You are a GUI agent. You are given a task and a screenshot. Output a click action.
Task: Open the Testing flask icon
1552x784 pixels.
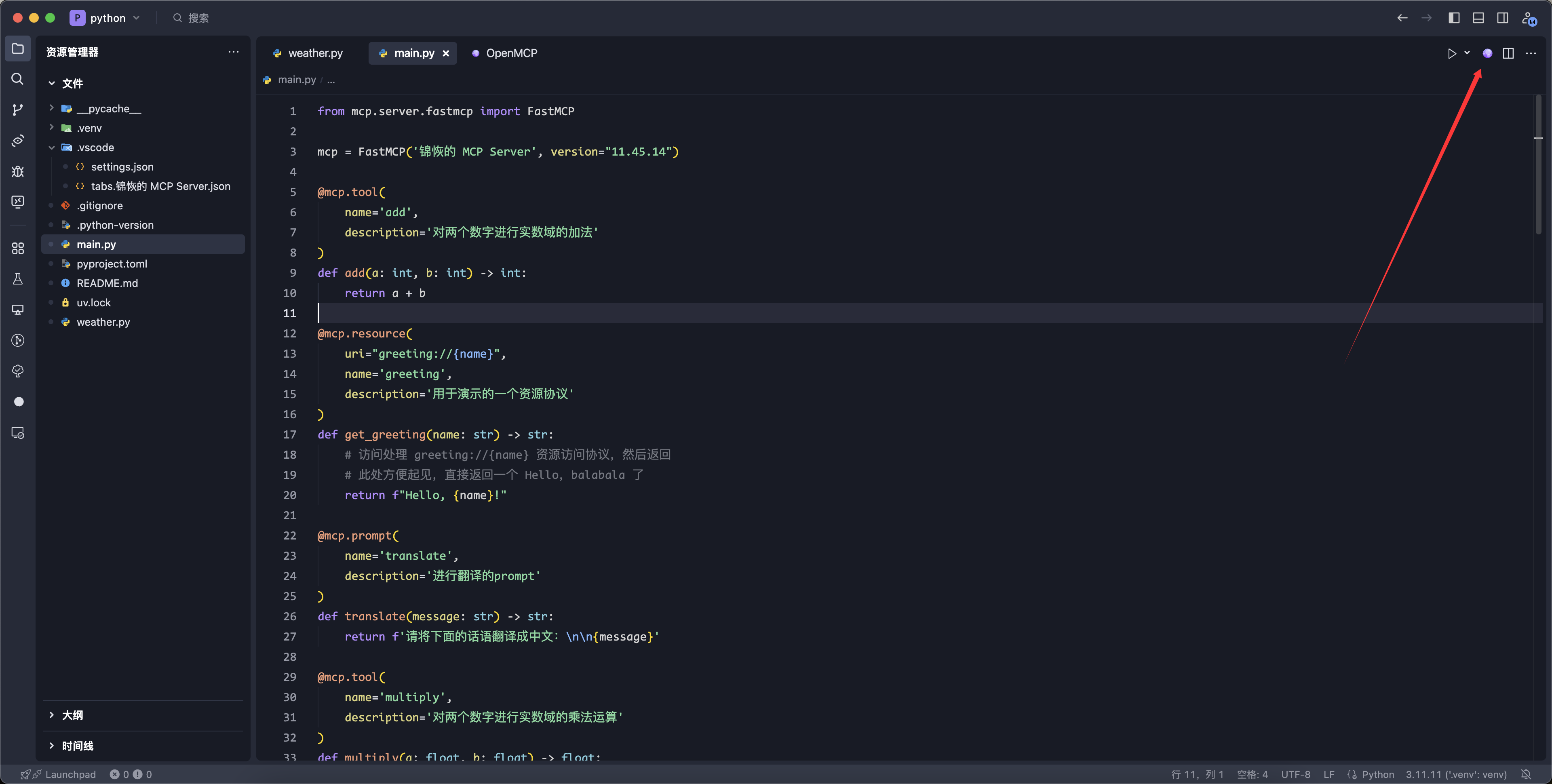pos(17,279)
